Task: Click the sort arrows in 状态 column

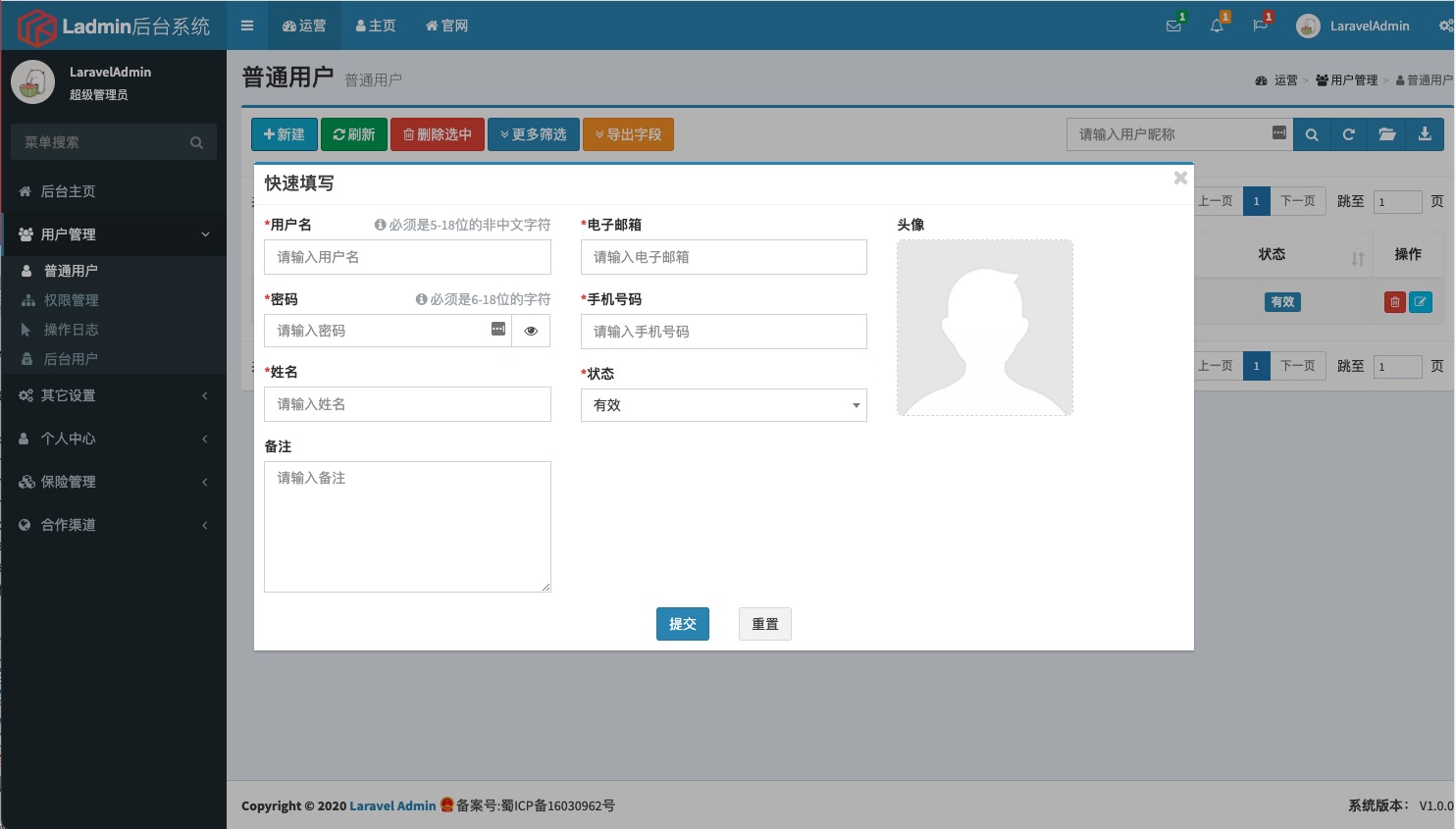Action: pos(1358,258)
